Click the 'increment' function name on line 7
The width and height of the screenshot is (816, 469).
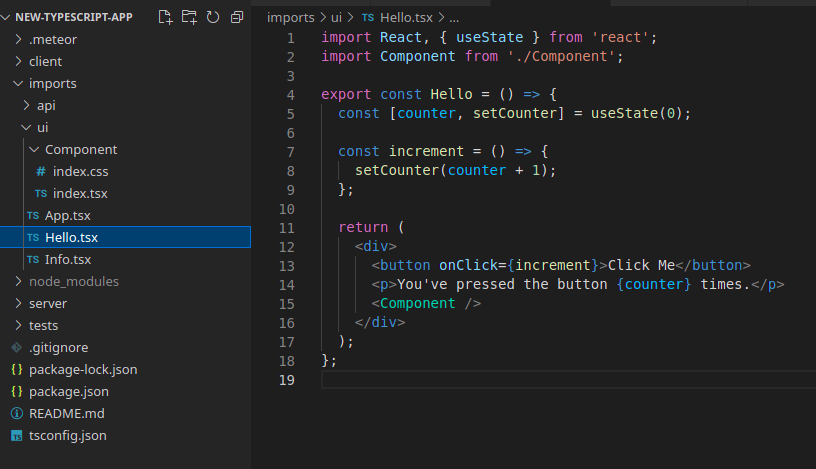coord(426,151)
